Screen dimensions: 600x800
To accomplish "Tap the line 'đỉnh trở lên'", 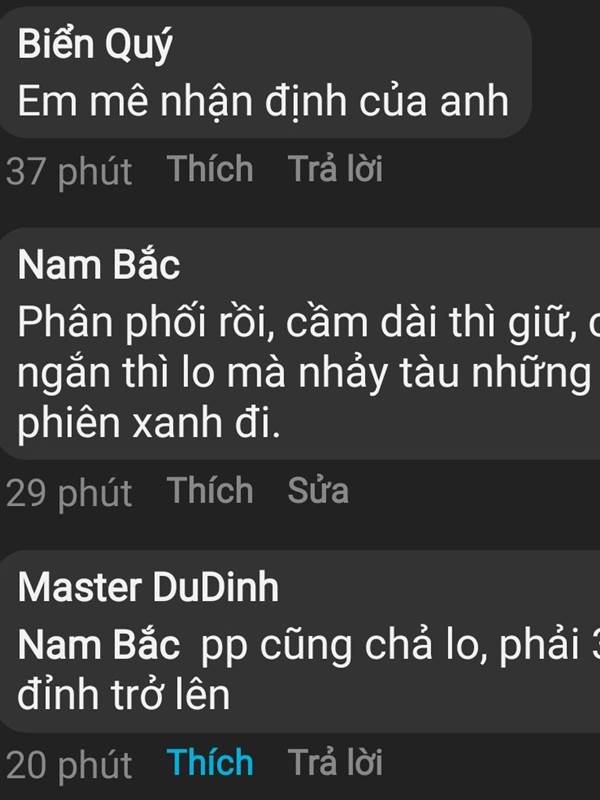I will coord(123,695).
